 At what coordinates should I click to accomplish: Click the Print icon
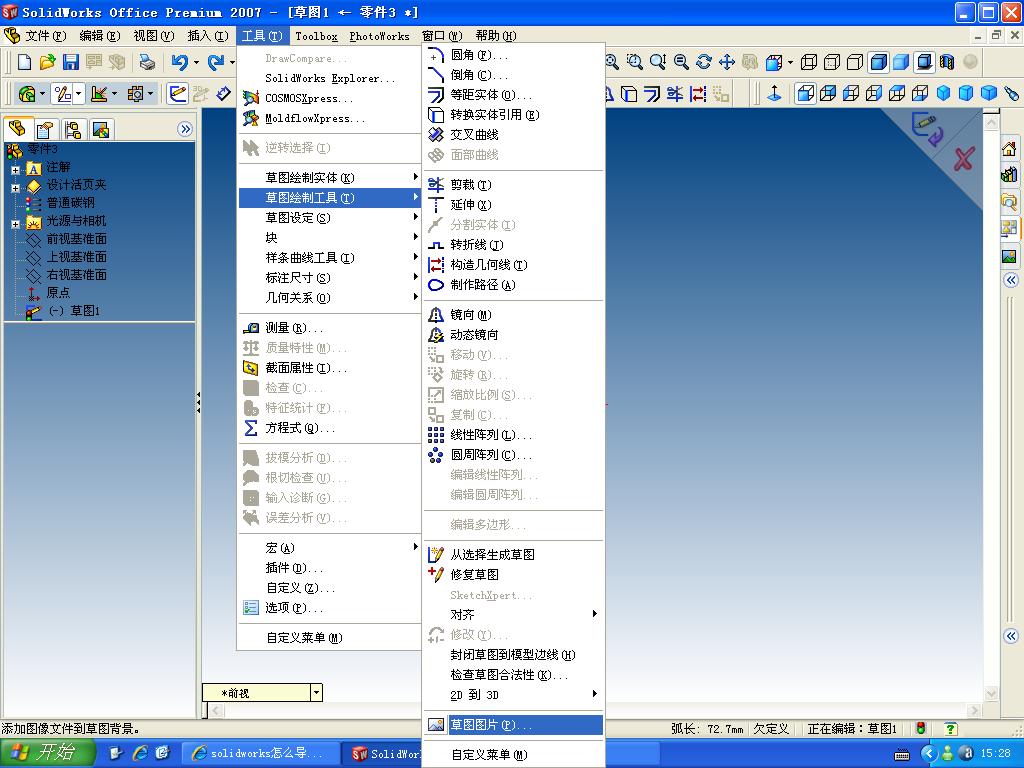[x=147, y=62]
